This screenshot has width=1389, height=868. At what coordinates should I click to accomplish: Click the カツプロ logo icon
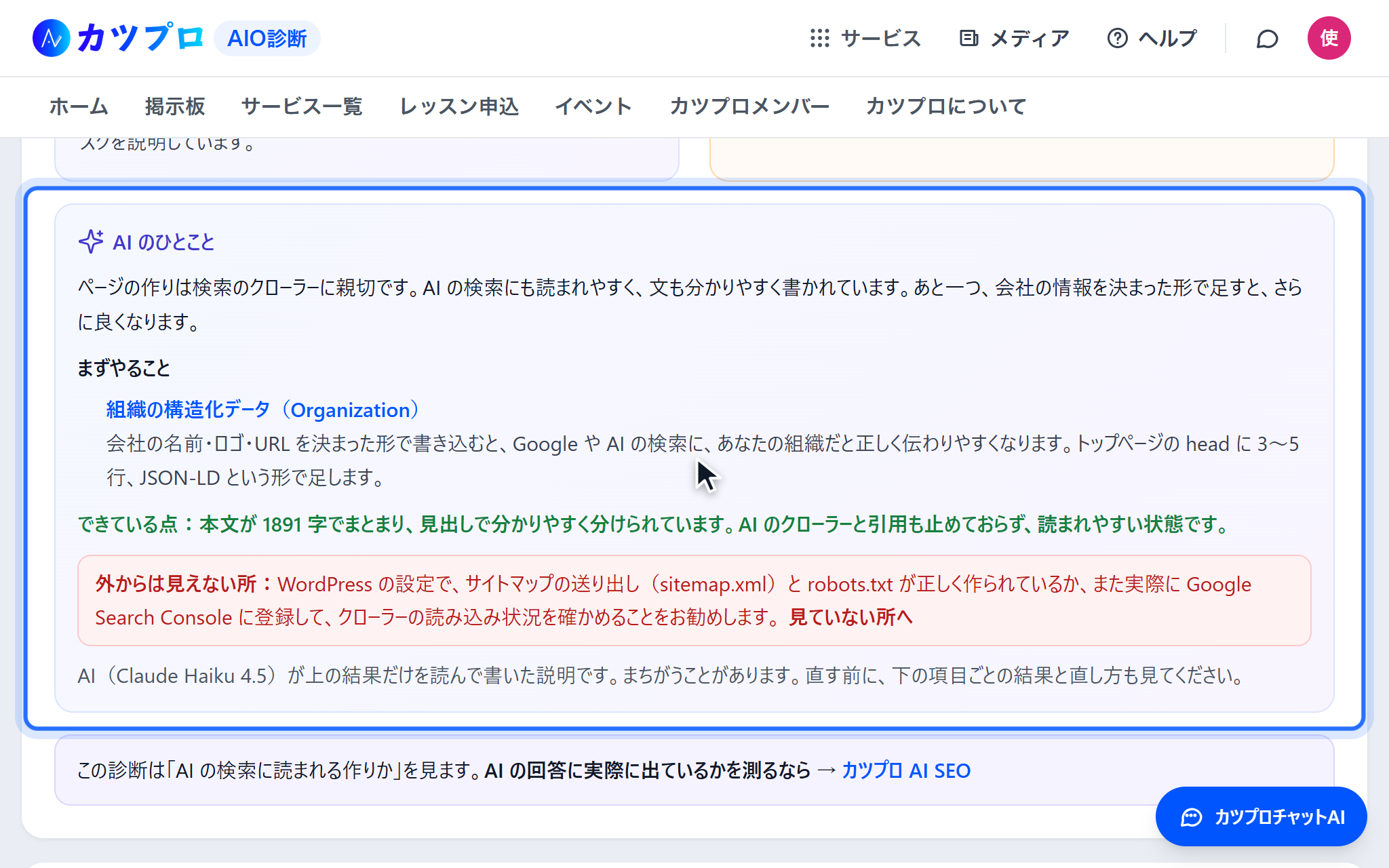point(51,38)
